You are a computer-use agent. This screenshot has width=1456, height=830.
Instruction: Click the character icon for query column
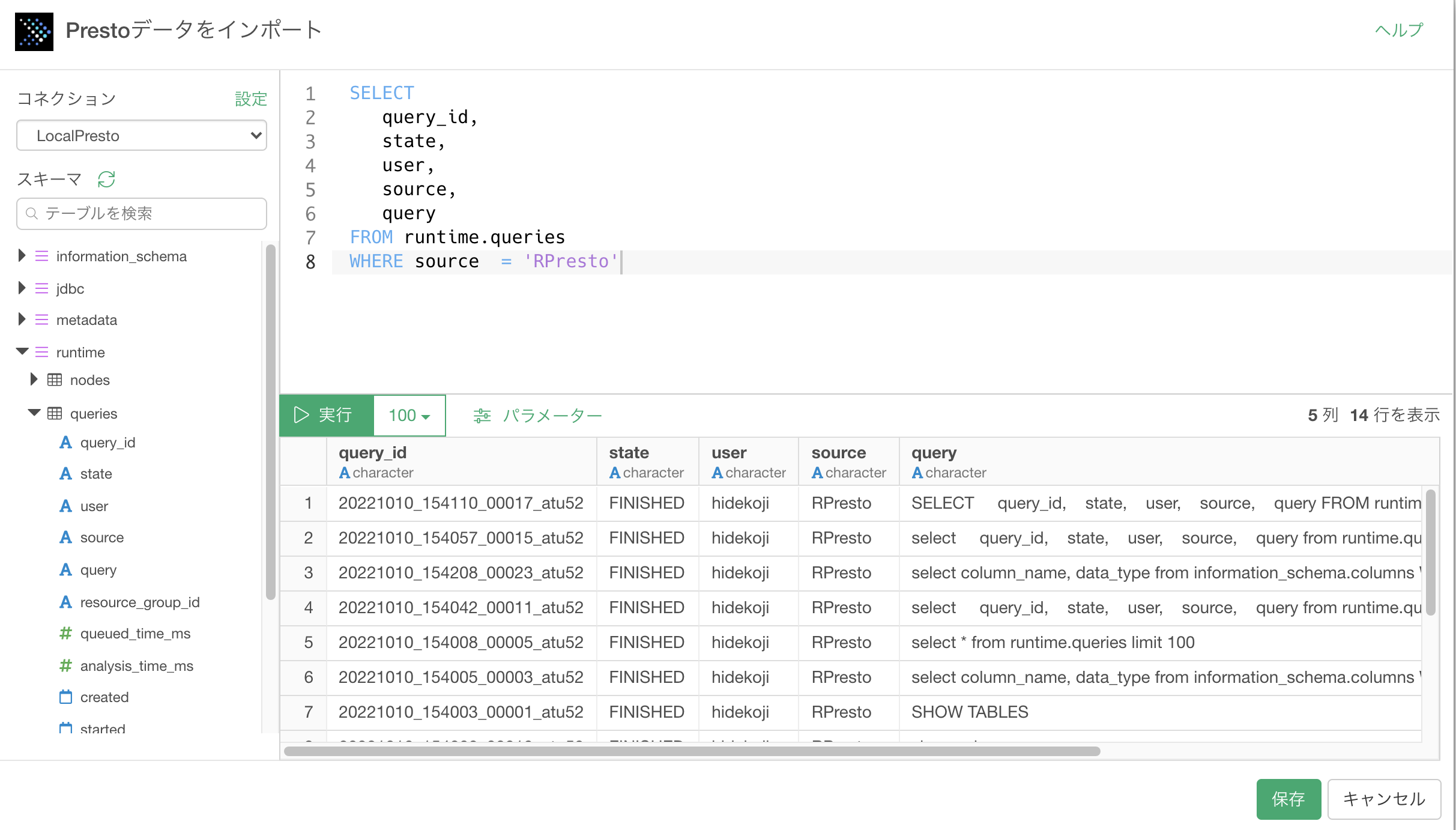coord(65,570)
